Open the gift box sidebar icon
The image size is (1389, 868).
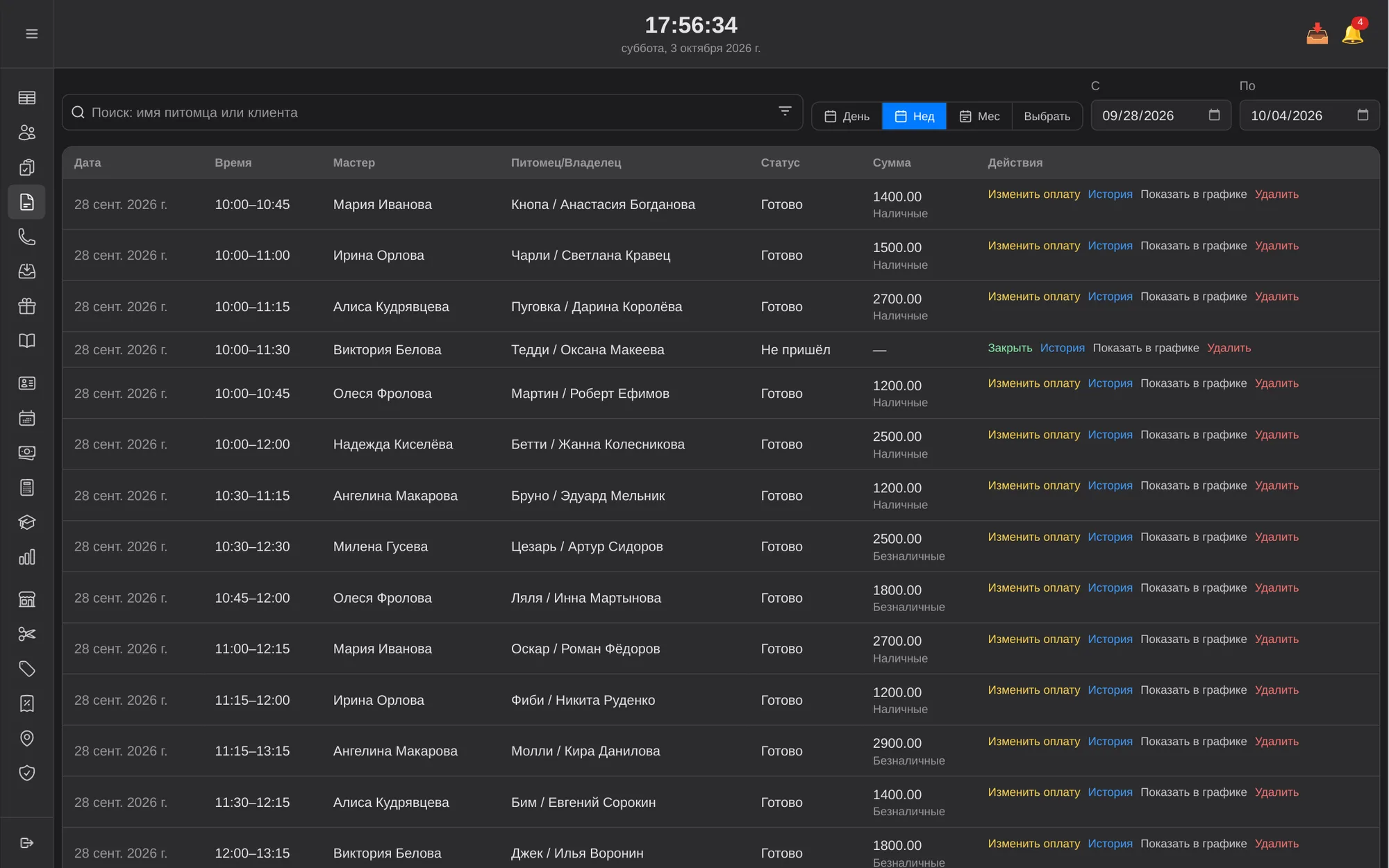[x=26, y=306]
